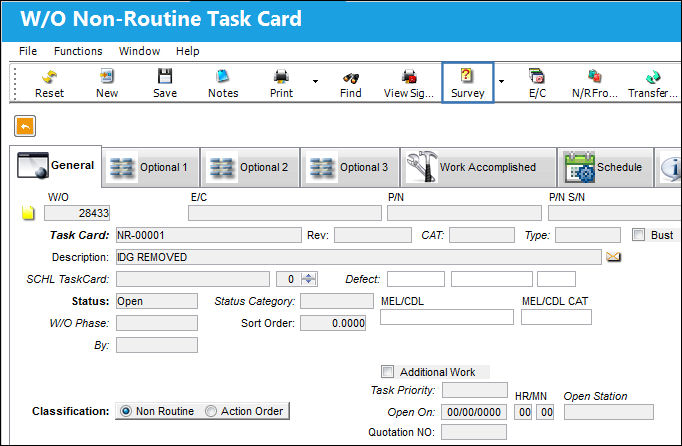Click the P/N input field

[464, 213]
